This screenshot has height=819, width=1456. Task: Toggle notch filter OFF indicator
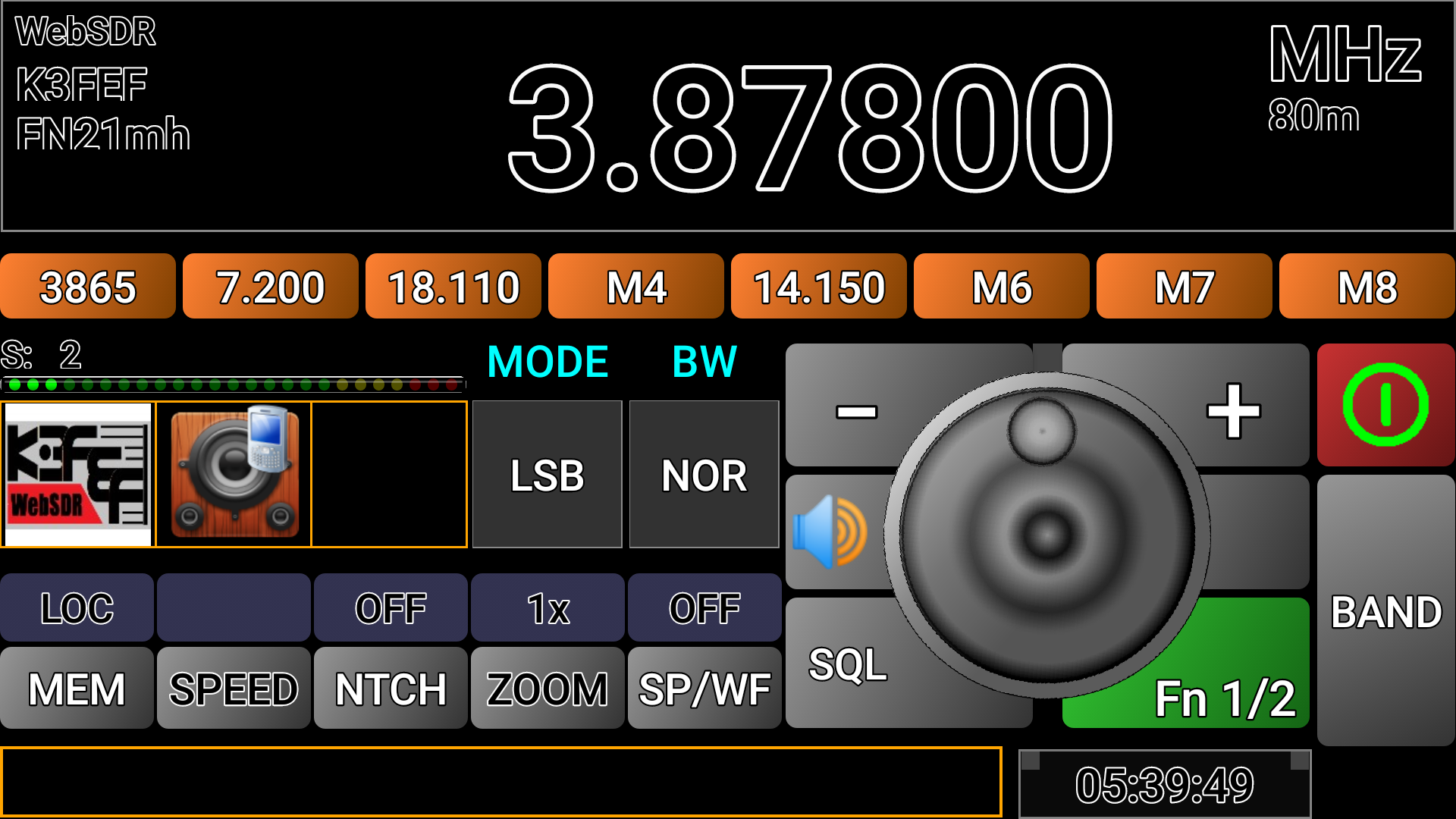(391, 608)
